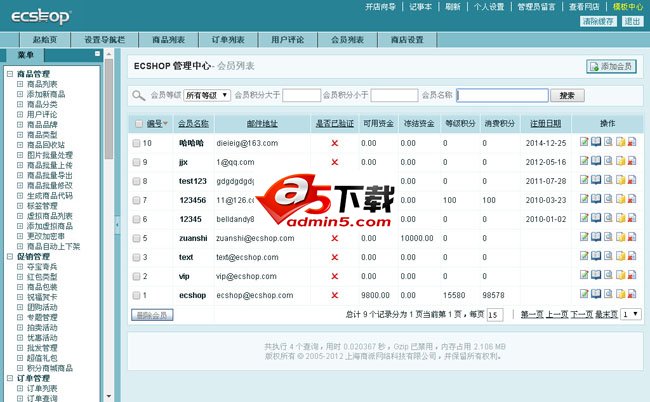This screenshot has width=650, height=402.
Task: Click the 添加会员 button
Action: pos(611,66)
